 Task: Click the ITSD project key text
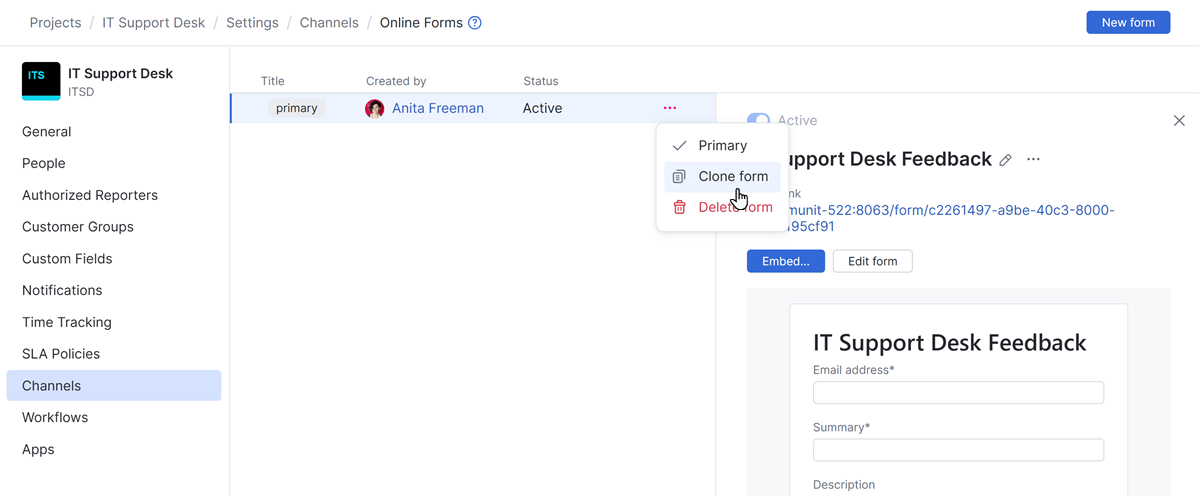click(x=81, y=92)
